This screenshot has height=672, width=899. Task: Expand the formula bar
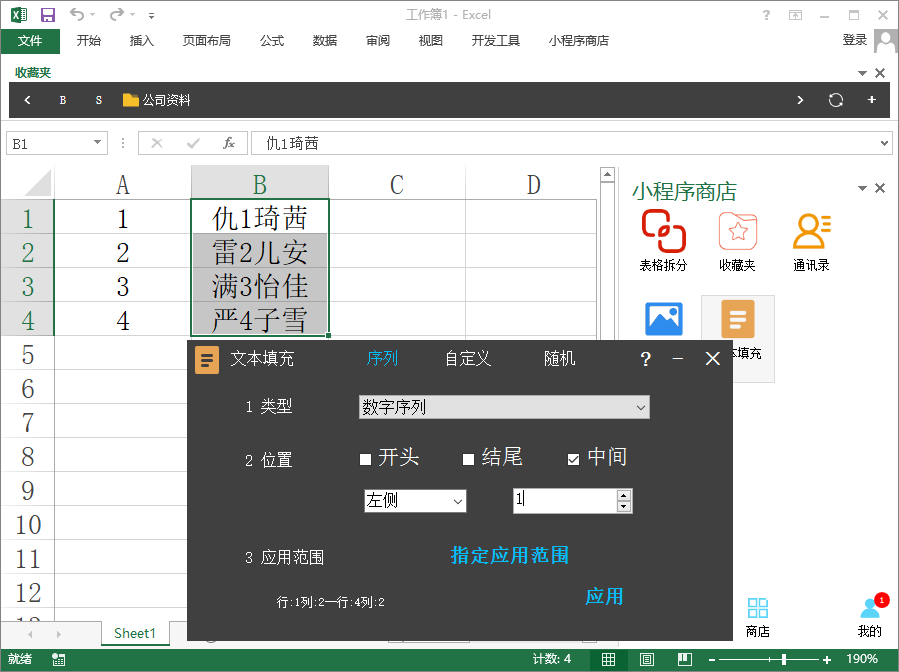[885, 143]
